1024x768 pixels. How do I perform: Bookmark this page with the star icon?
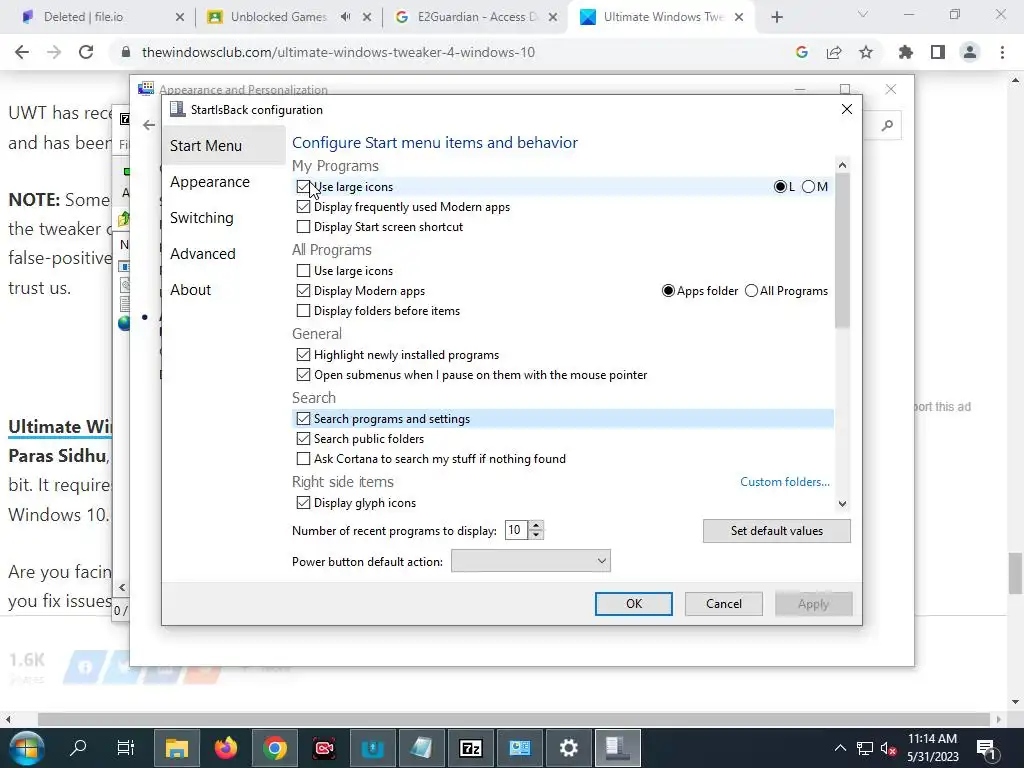[866, 52]
